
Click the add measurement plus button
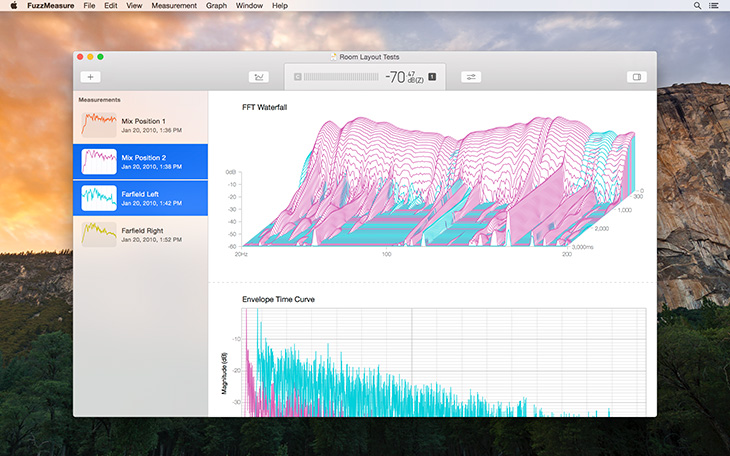90,77
